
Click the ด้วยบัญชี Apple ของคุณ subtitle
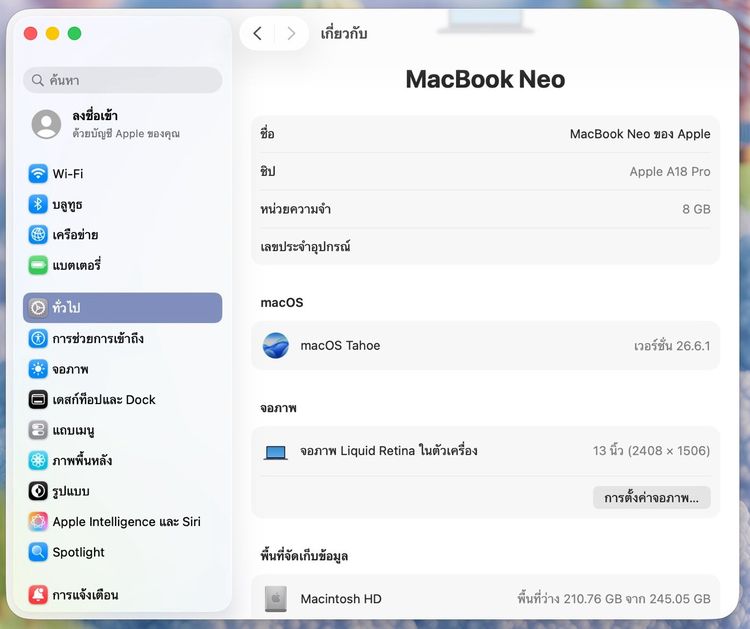point(126,133)
